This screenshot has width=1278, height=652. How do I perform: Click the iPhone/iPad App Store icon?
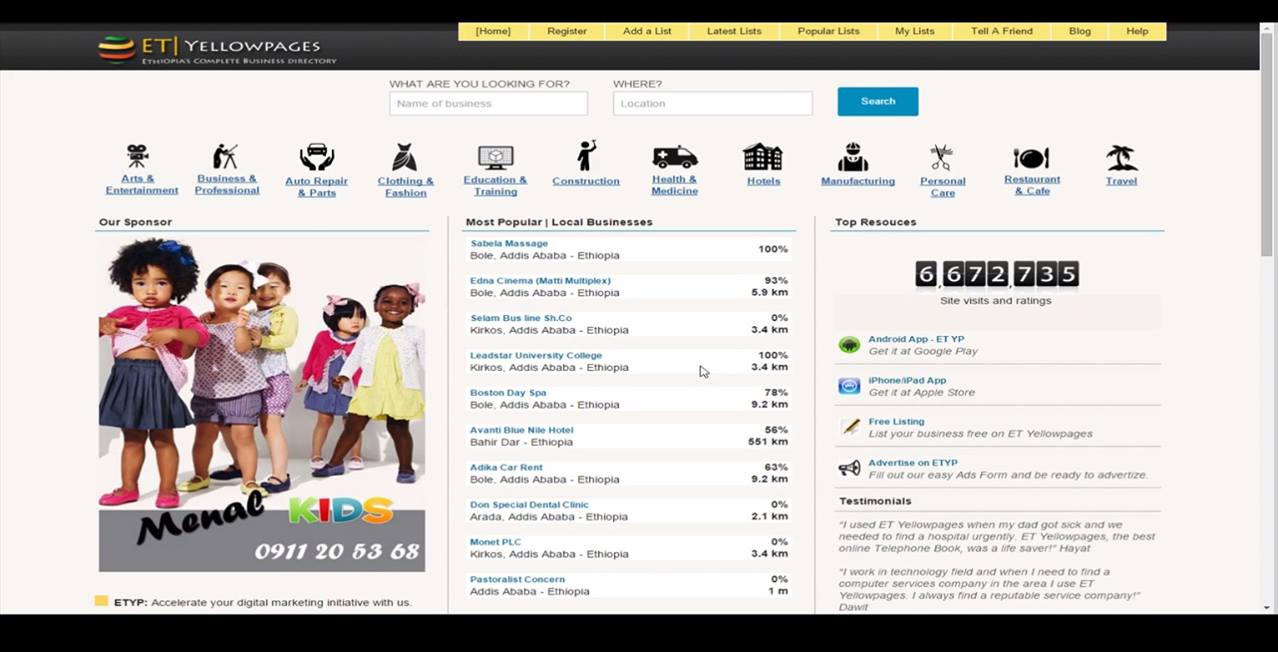coord(849,386)
